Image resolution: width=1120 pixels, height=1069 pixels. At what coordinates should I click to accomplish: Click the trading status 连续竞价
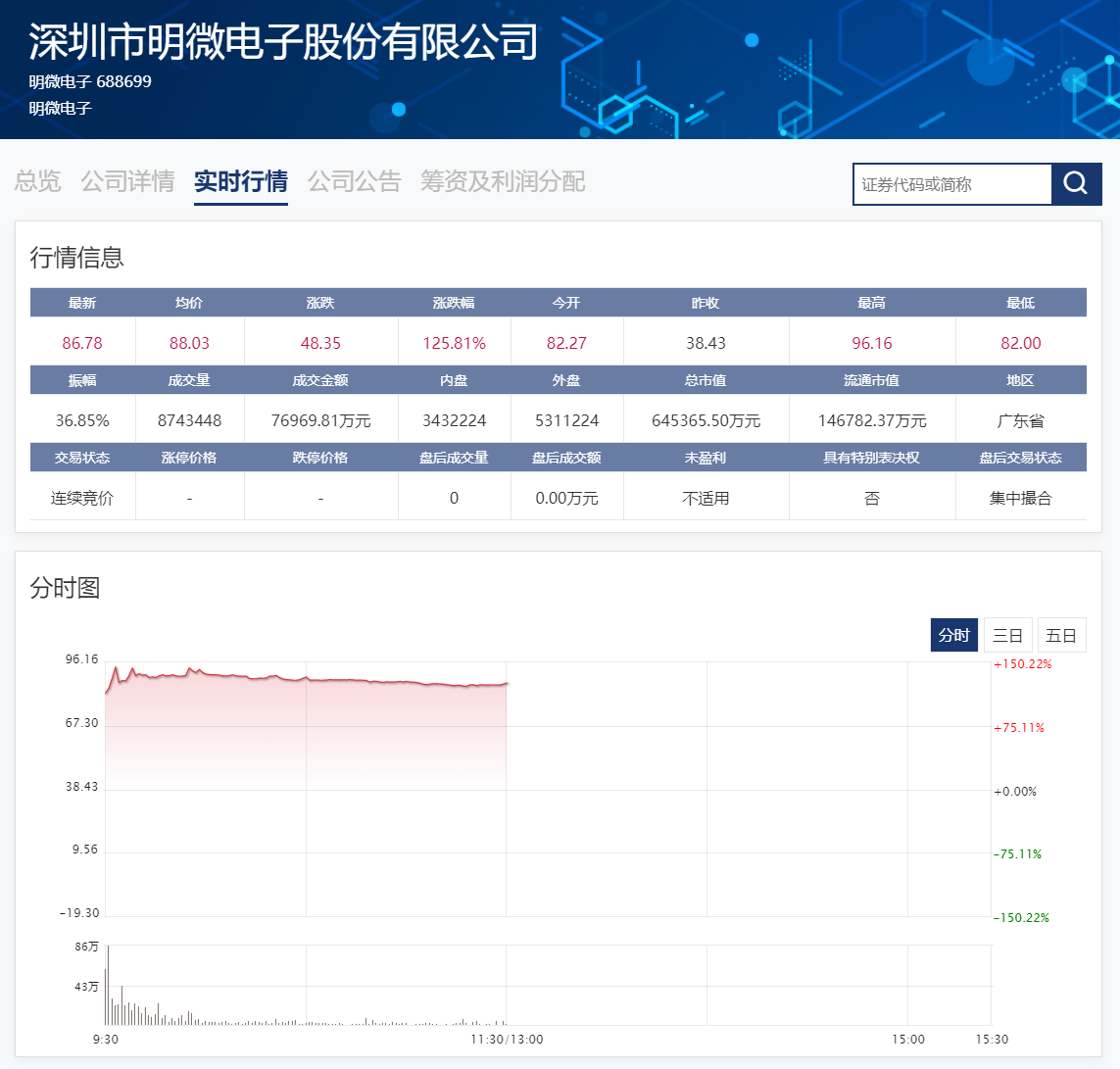coord(82,498)
